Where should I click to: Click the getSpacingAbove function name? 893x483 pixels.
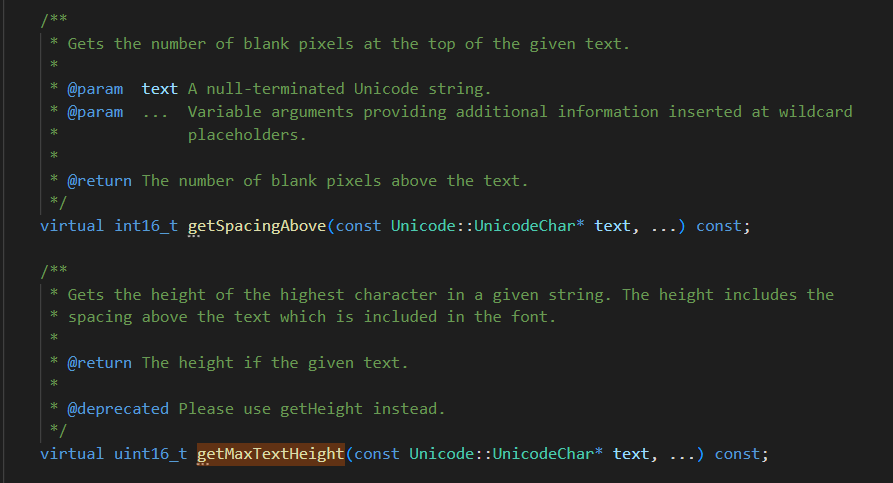click(257, 226)
